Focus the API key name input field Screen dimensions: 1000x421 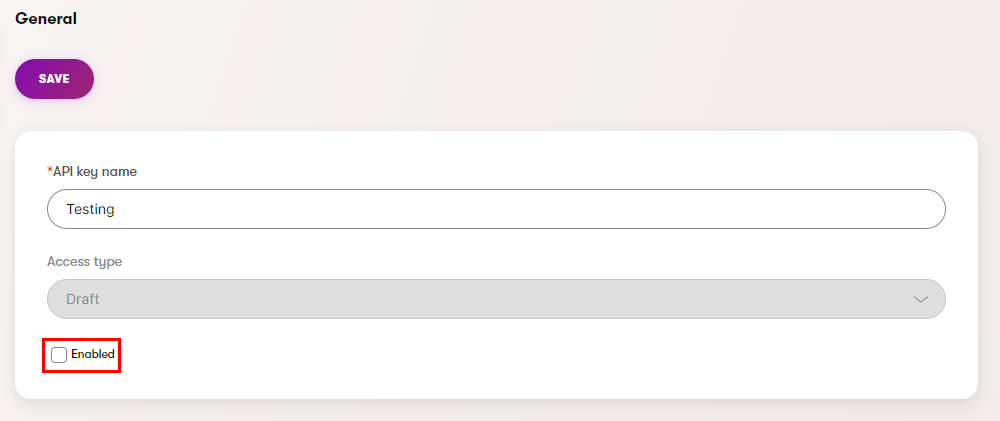(496, 209)
